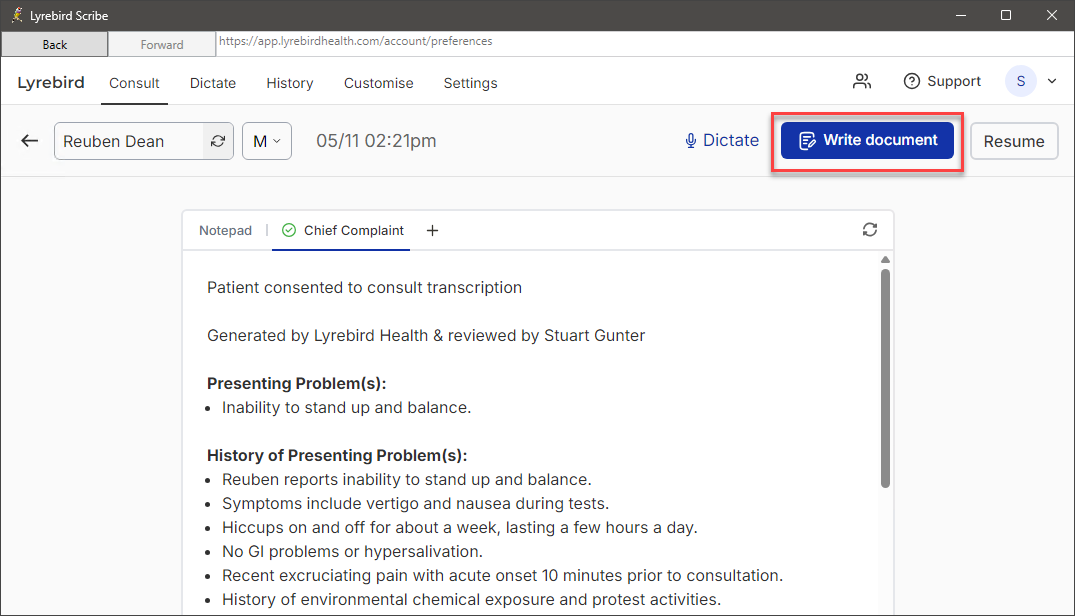Click 'Patient consented to consult transcription' text

pyautogui.click(x=364, y=287)
